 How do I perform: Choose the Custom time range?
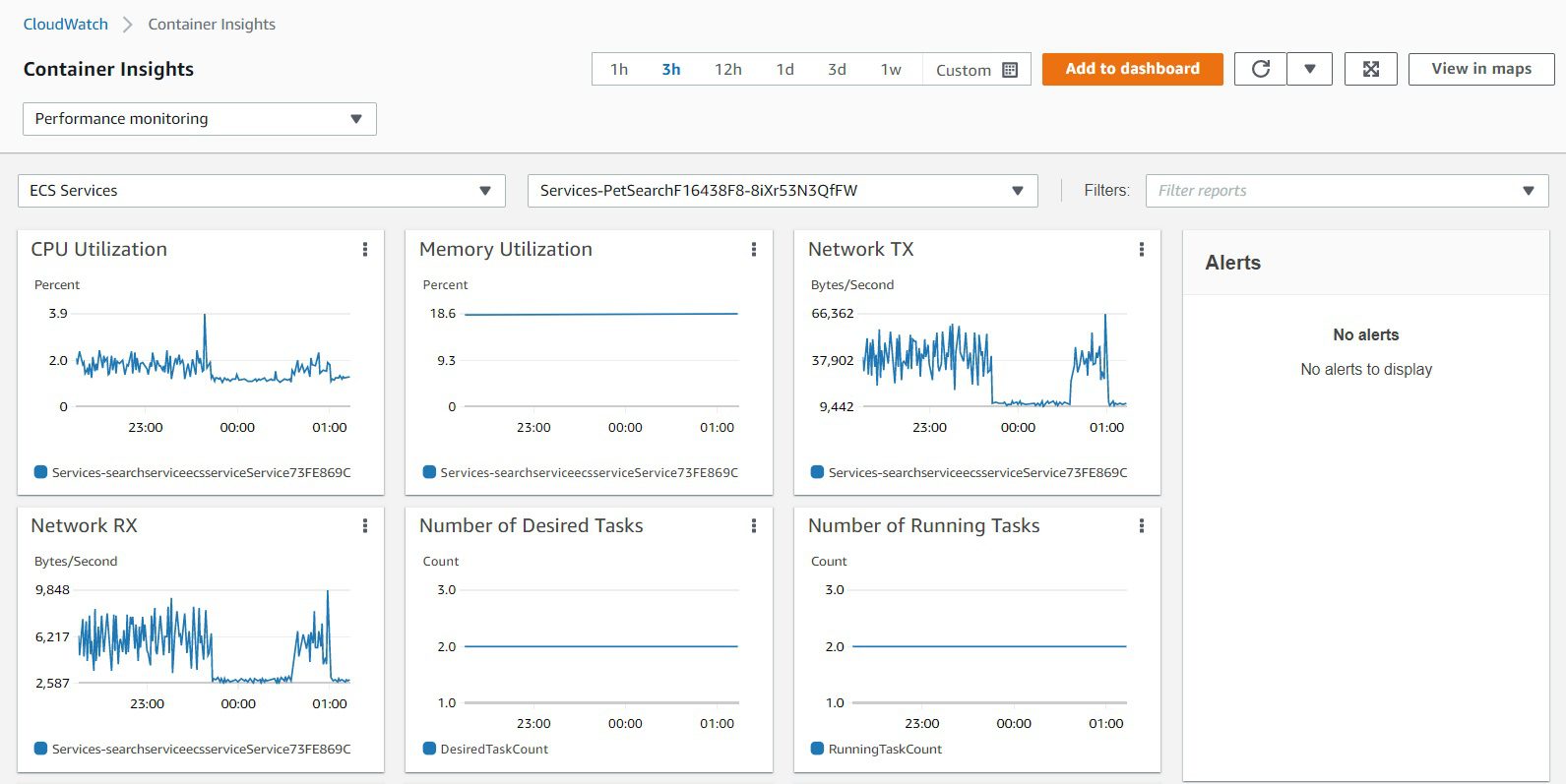coord(976,70)
